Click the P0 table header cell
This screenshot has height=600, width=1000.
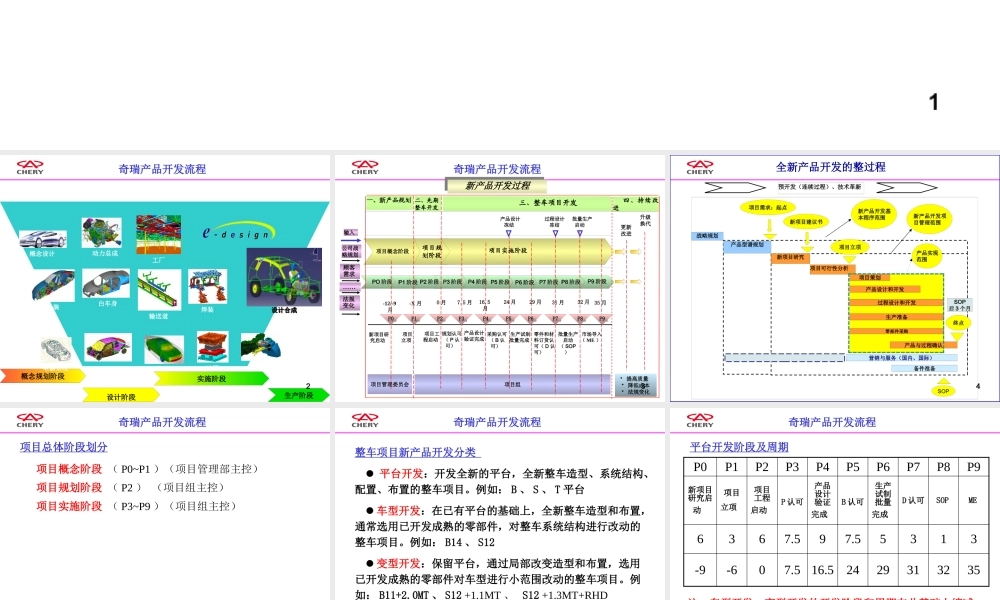coord(700,467)
